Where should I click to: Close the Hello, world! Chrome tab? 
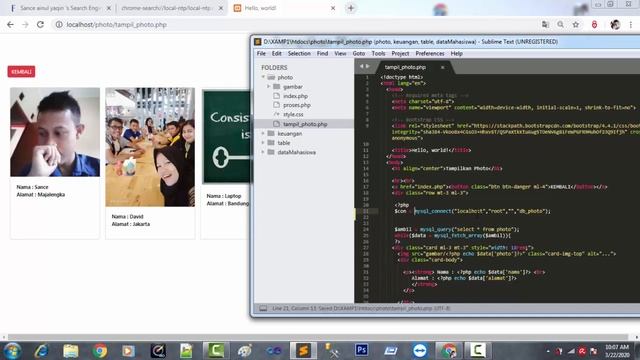point(333,8)
